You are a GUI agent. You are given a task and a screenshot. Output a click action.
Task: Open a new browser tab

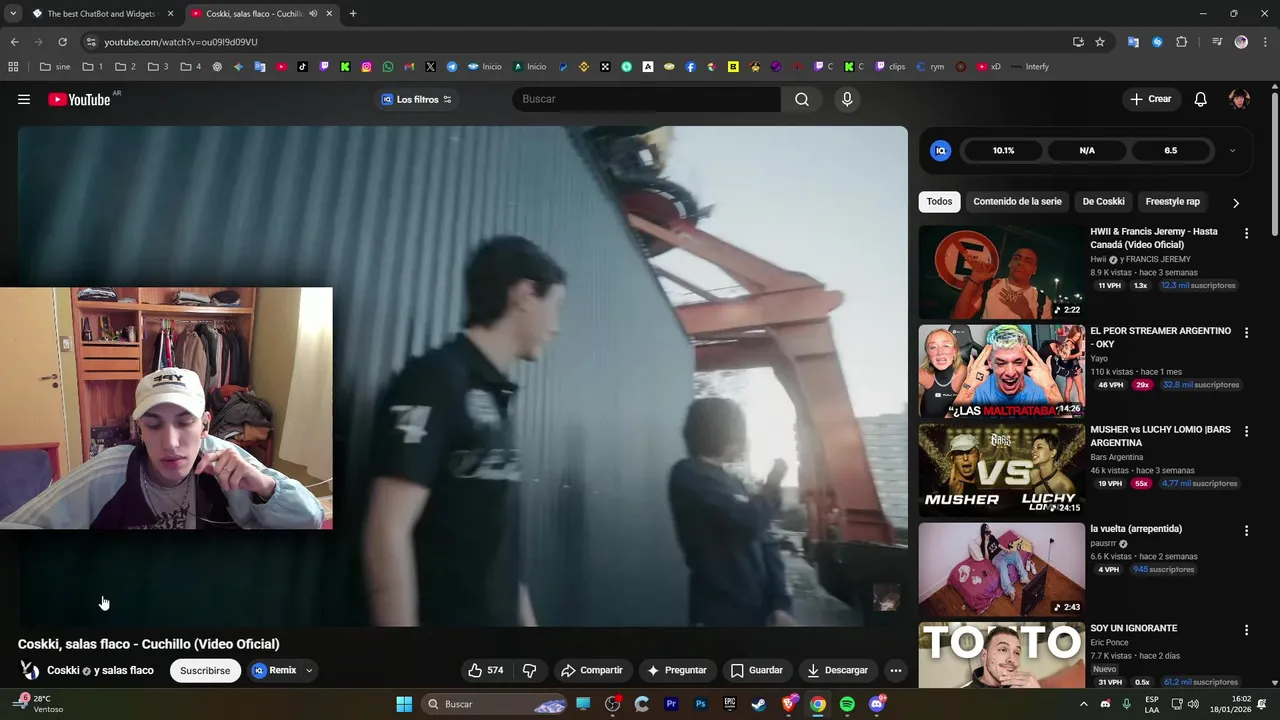pos(353,14)
